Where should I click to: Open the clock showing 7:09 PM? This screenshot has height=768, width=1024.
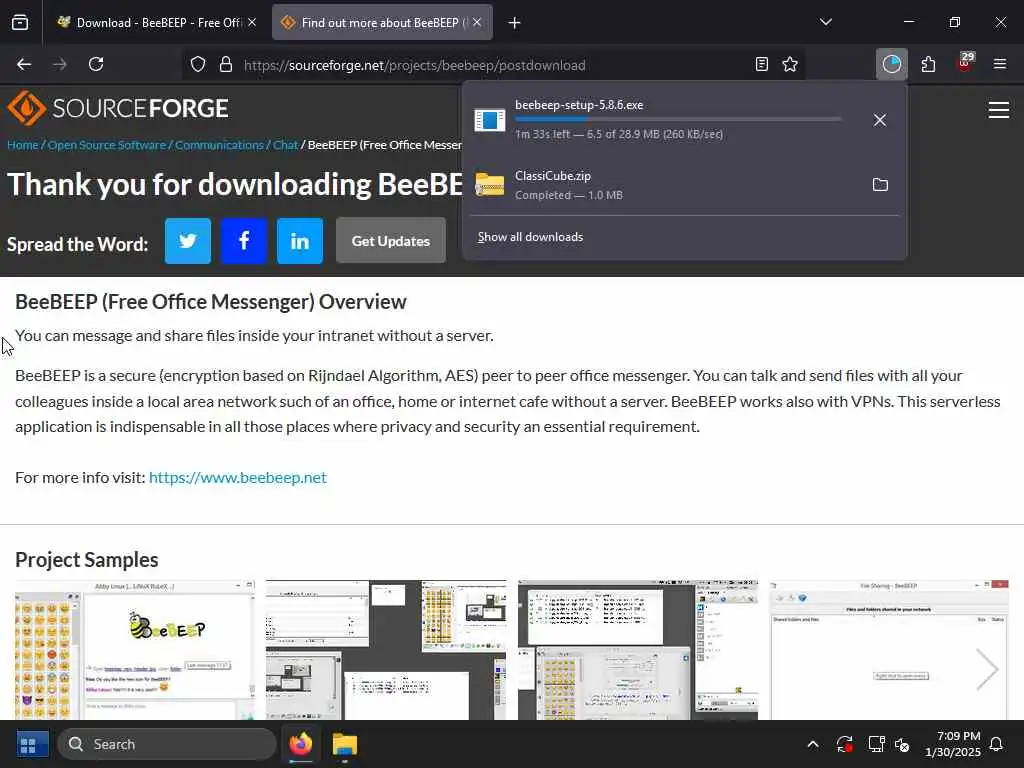click(953, 744)
